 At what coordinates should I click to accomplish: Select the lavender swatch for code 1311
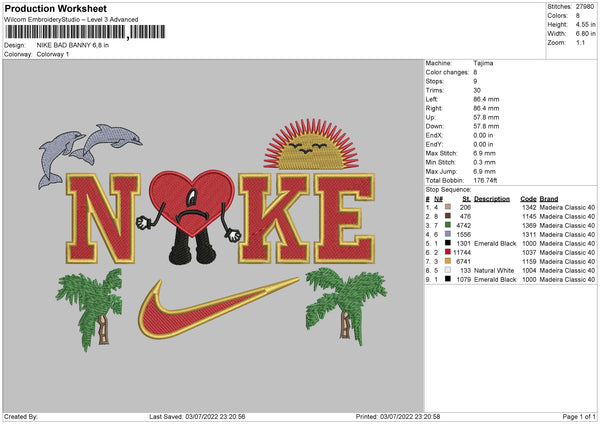pyautogui.click(x=447, y=234)
